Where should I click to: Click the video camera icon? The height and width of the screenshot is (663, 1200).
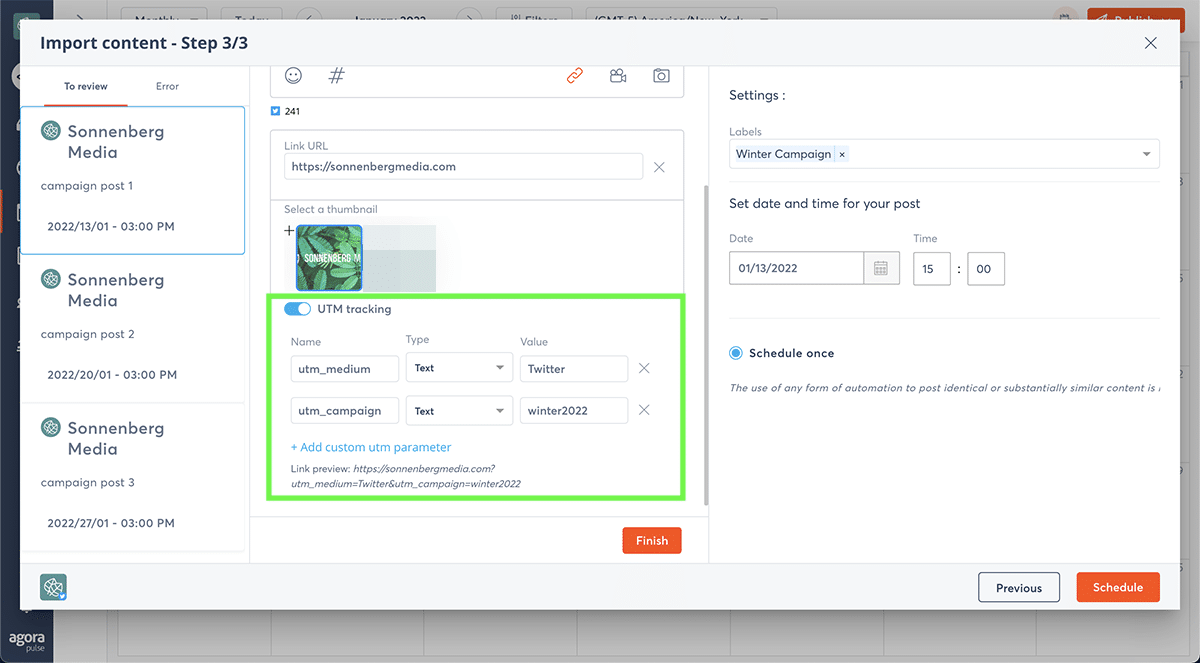click(x=618, y=76)
